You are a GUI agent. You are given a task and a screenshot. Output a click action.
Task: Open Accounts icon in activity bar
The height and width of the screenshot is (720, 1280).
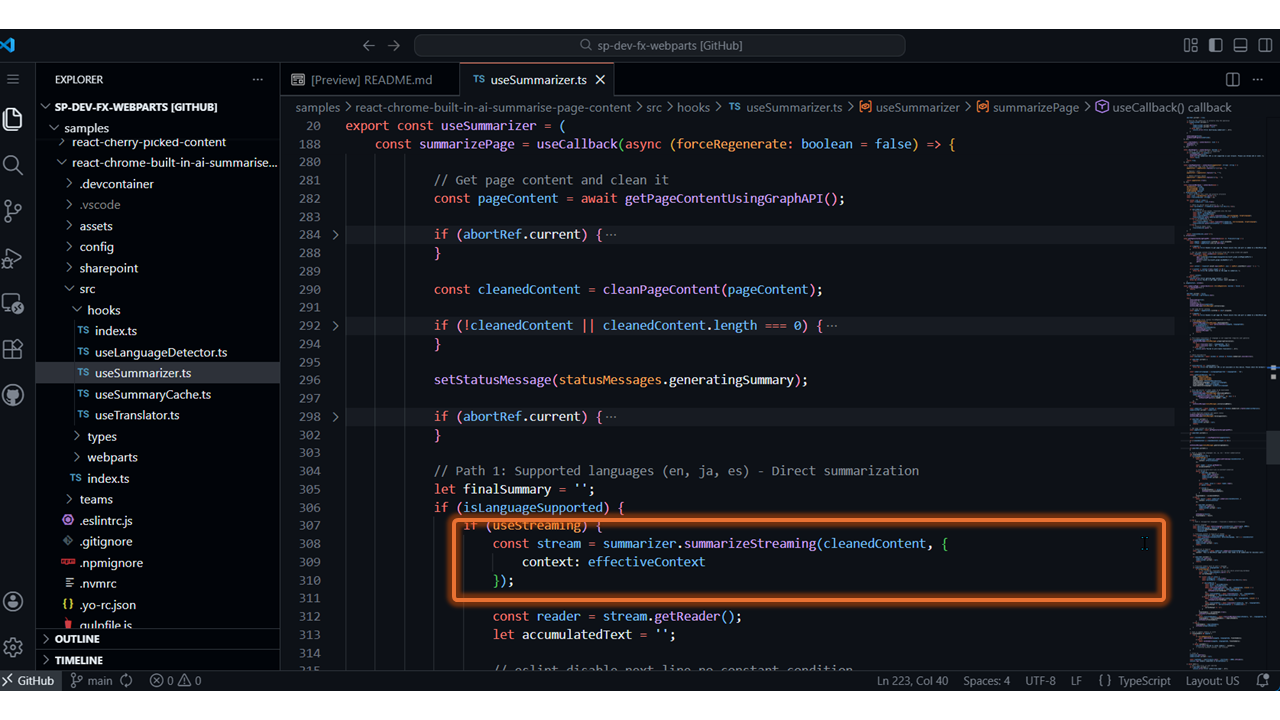[x=13, y=601]
